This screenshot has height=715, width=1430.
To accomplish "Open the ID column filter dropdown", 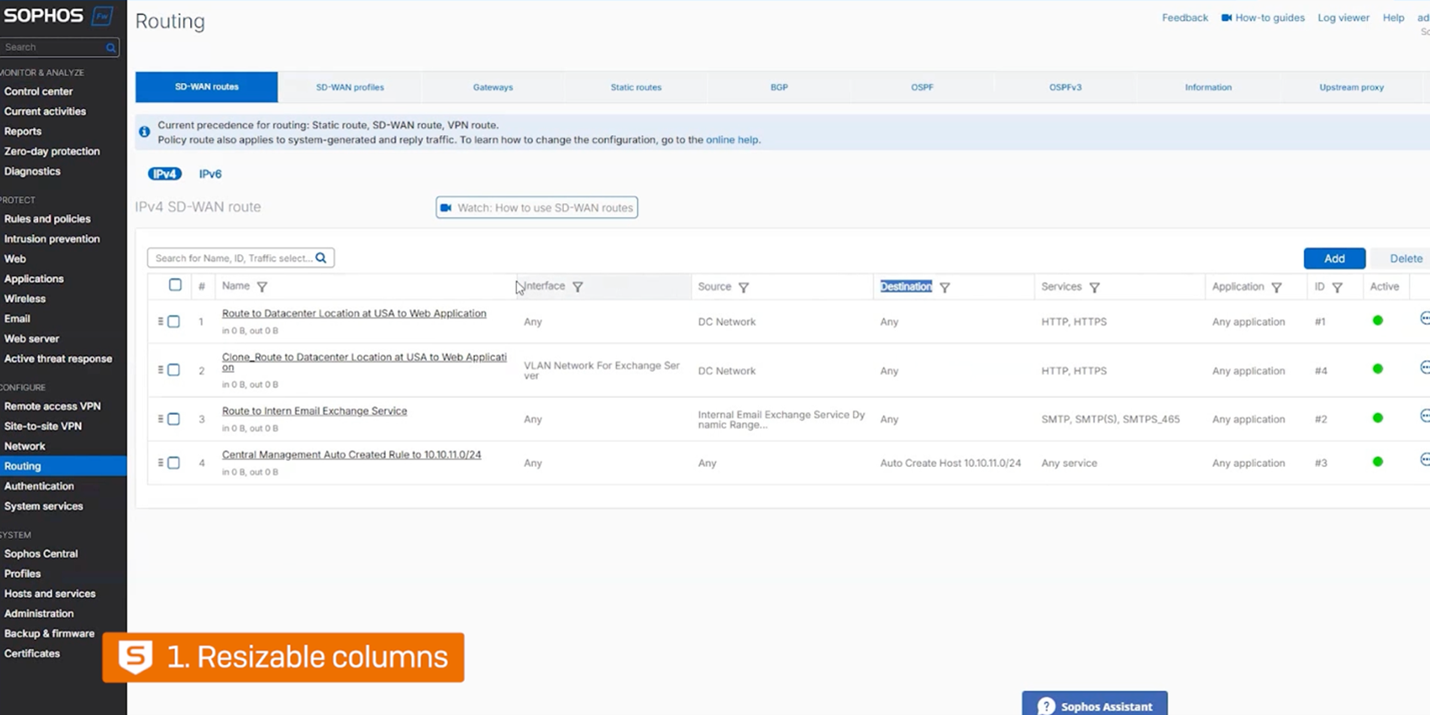I will coord(1337,287).
